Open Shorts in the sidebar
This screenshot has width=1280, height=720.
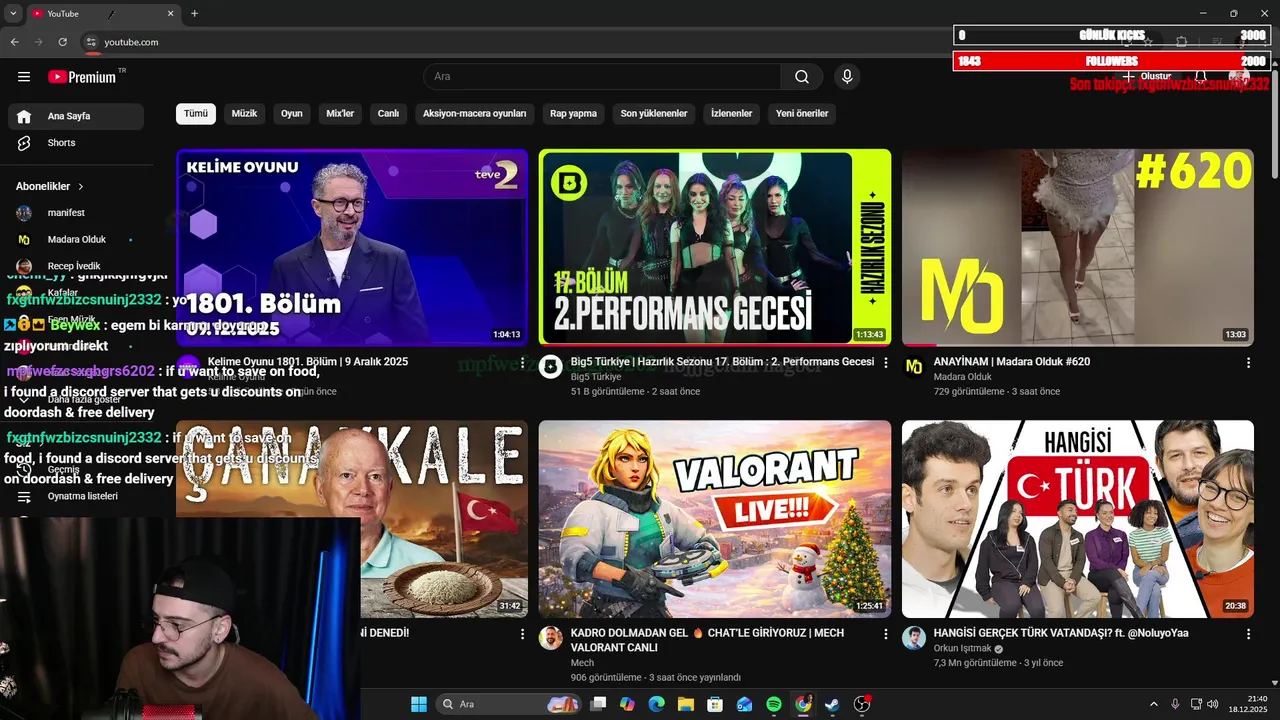tap(76, 143)
